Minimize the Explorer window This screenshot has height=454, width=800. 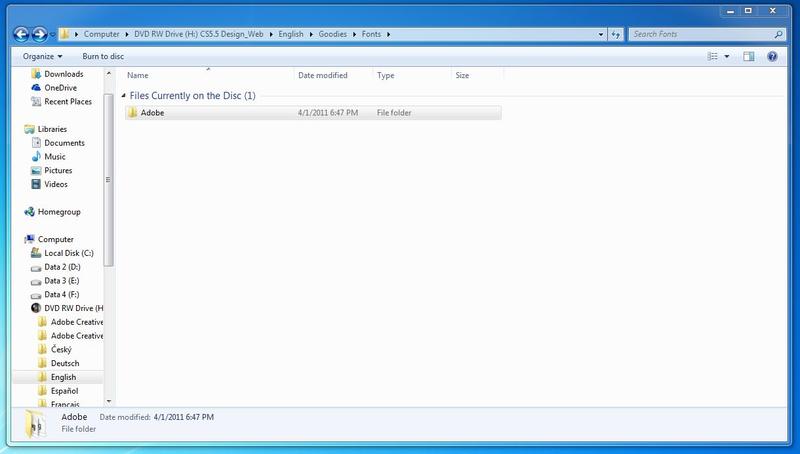click(x=731, y=11)
